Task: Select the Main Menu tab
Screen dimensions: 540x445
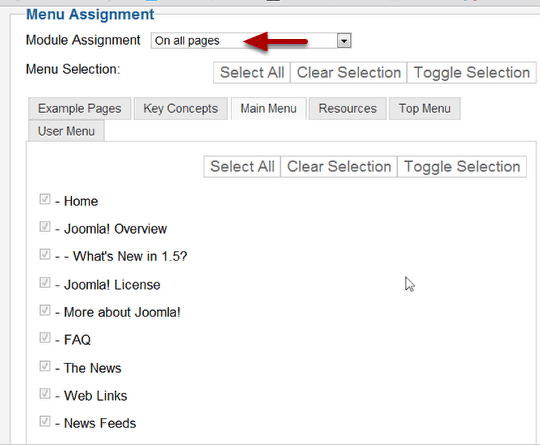Action: 269,108
